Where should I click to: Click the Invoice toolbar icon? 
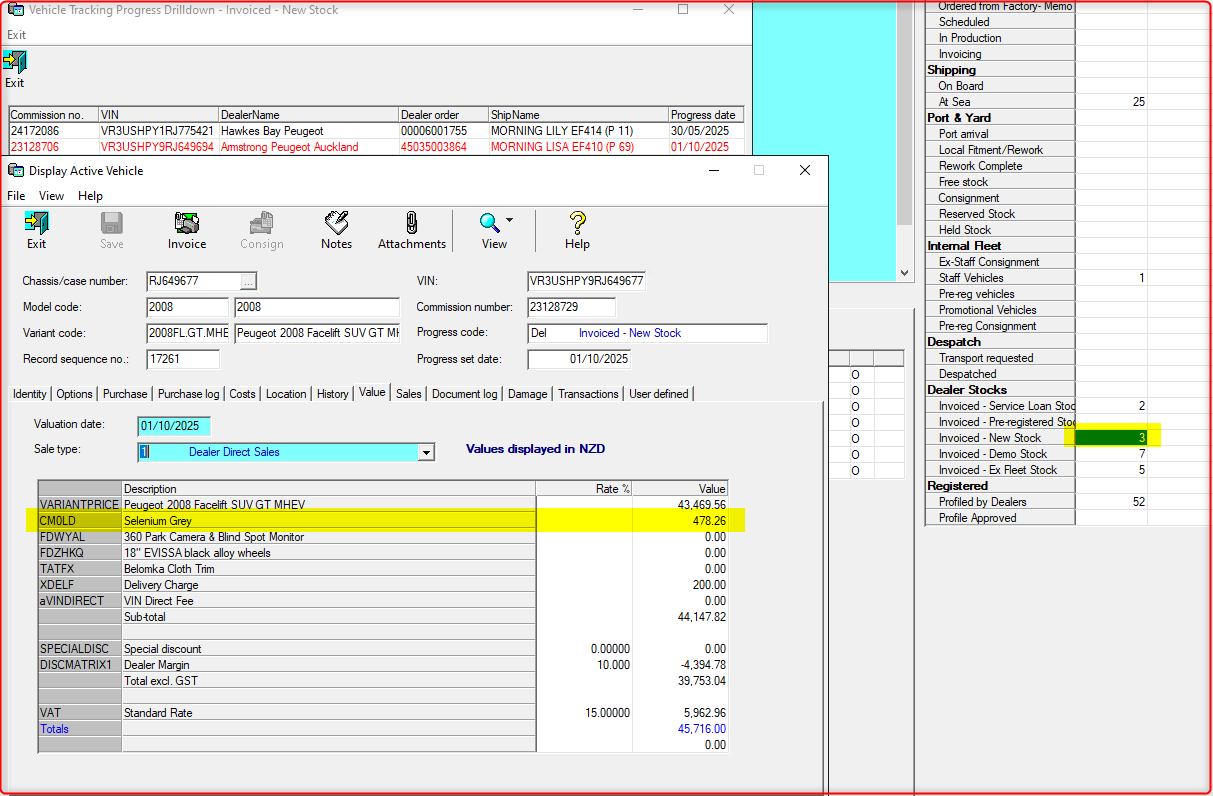click(186, 223)
